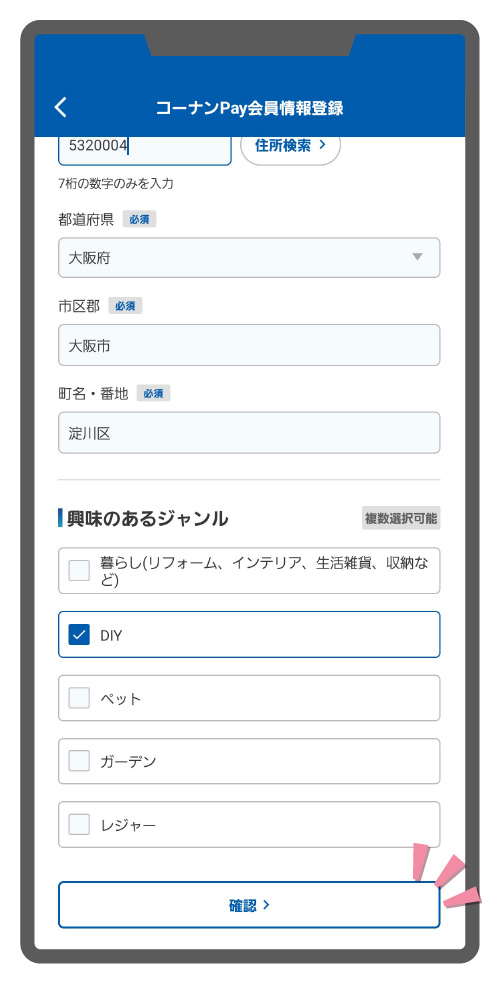Viewport: 500px width, 995px height.
Task: Focus the postal code field 5320004
Action: (x=145, y=150)
